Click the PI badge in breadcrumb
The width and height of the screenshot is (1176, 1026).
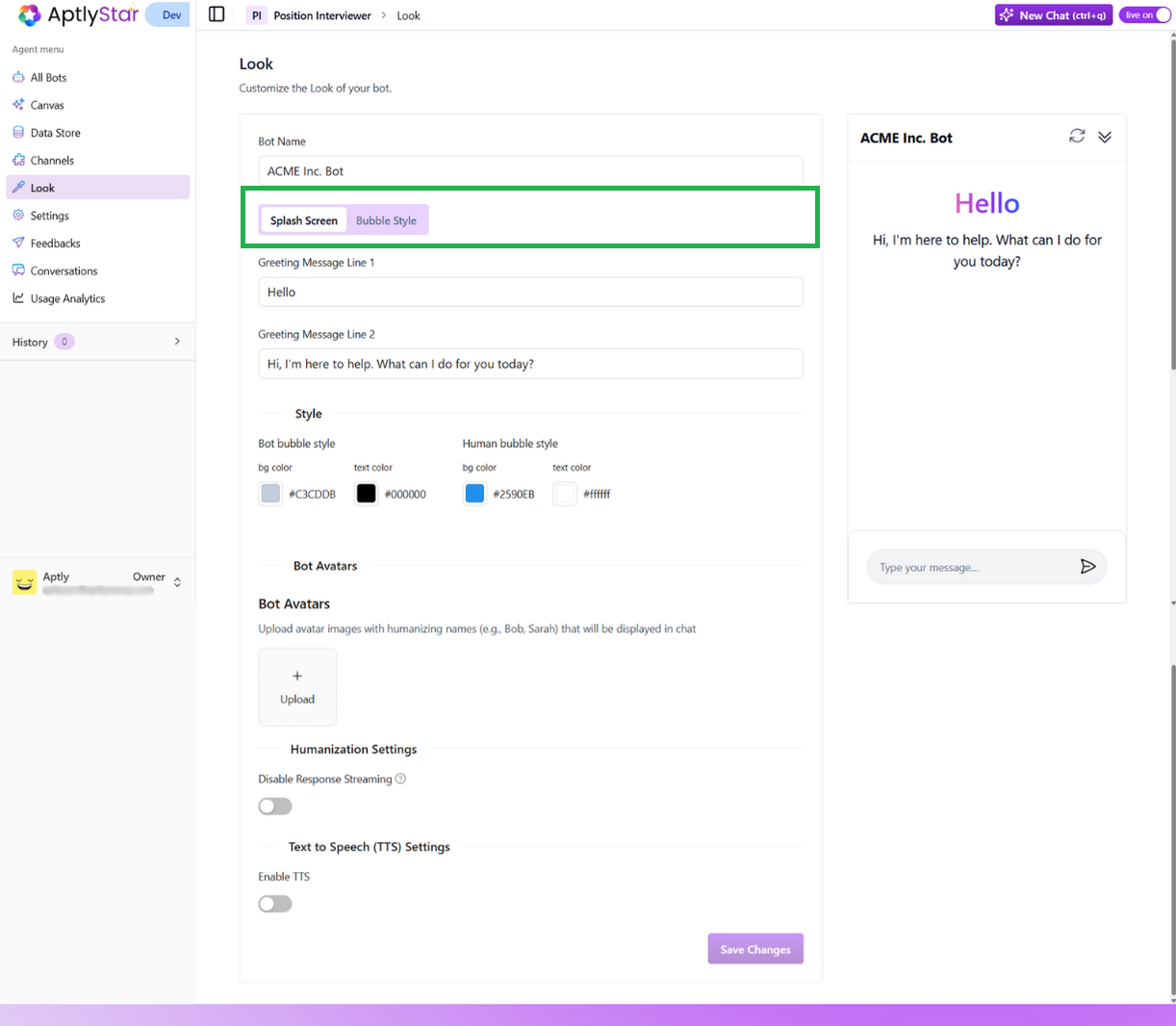pos(256,15)
